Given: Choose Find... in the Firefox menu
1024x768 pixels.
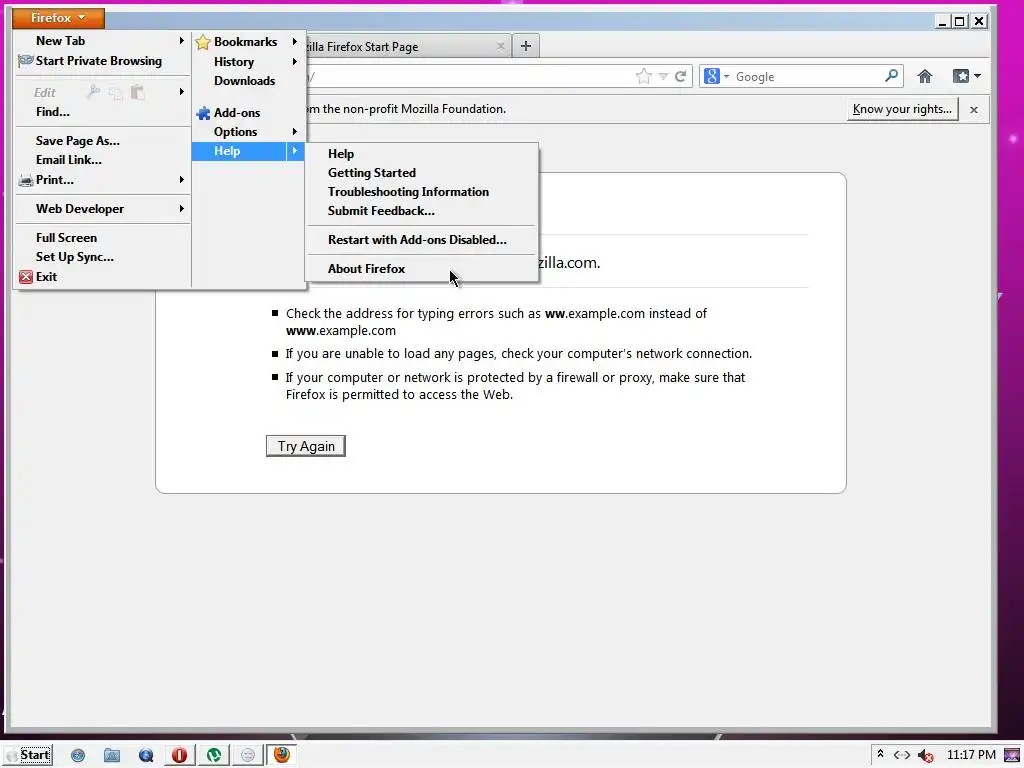Looking at the screenshot, I should 52,112.
